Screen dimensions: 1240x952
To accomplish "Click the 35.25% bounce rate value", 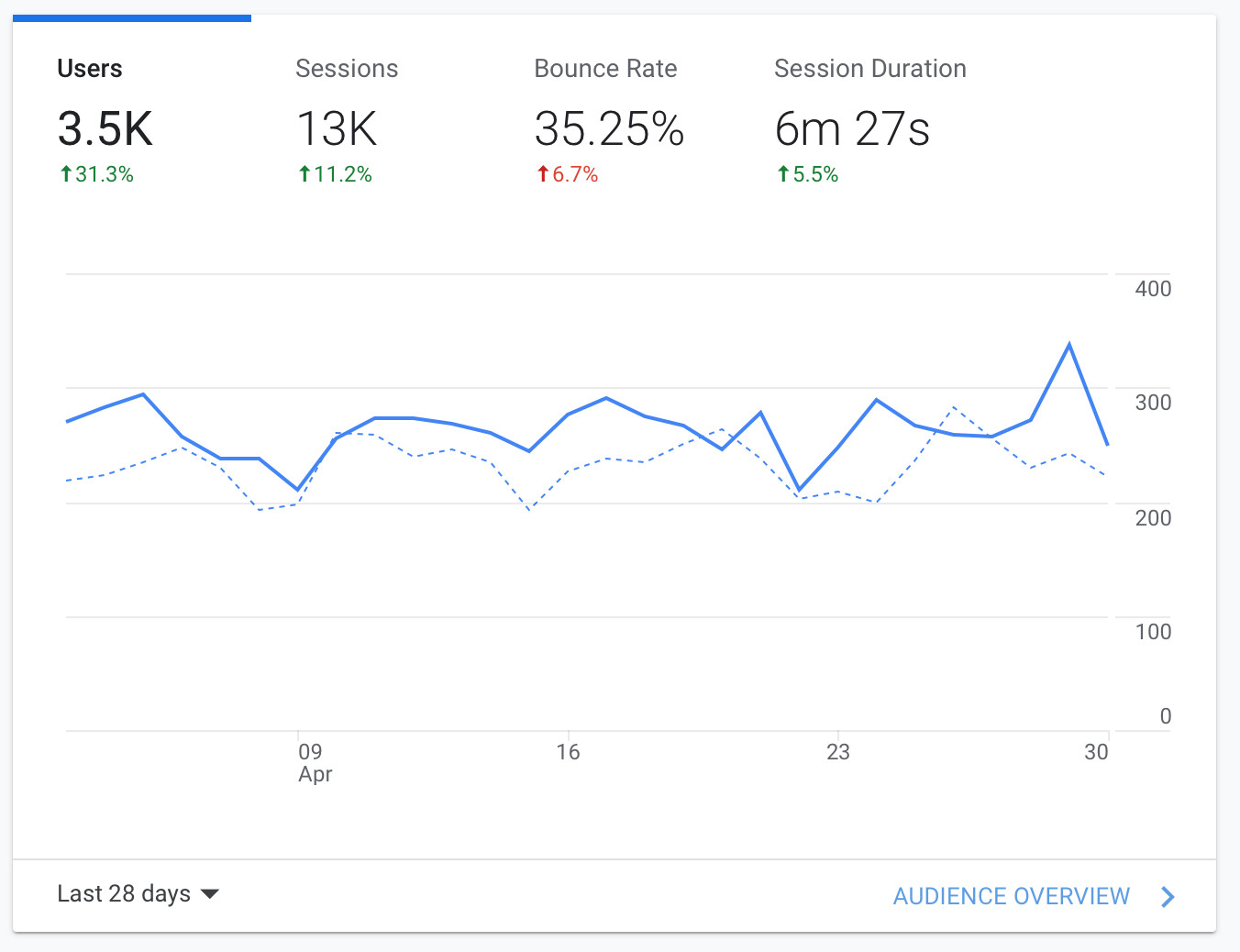I will [609, 128].
